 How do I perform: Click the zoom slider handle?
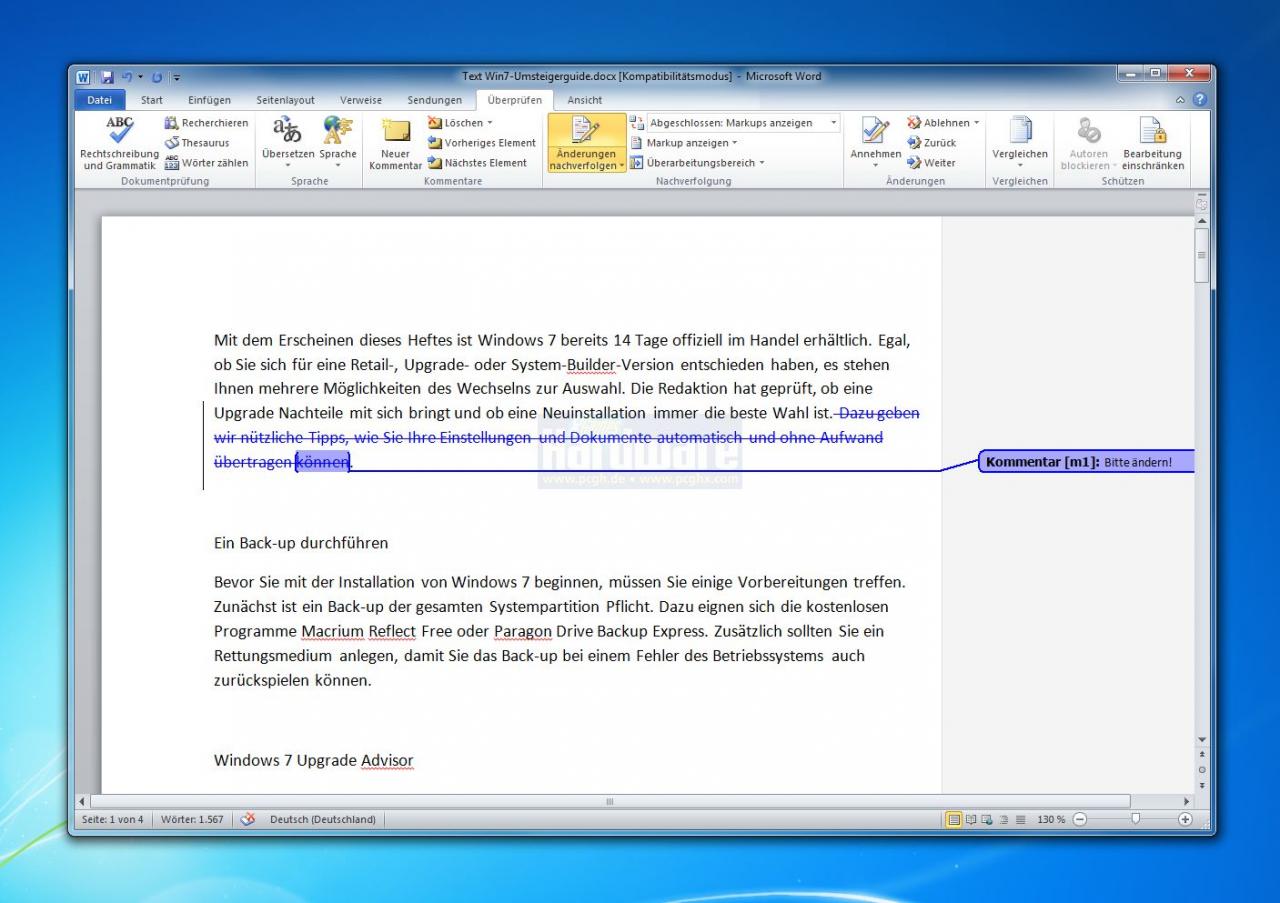tap(1135, 819)
